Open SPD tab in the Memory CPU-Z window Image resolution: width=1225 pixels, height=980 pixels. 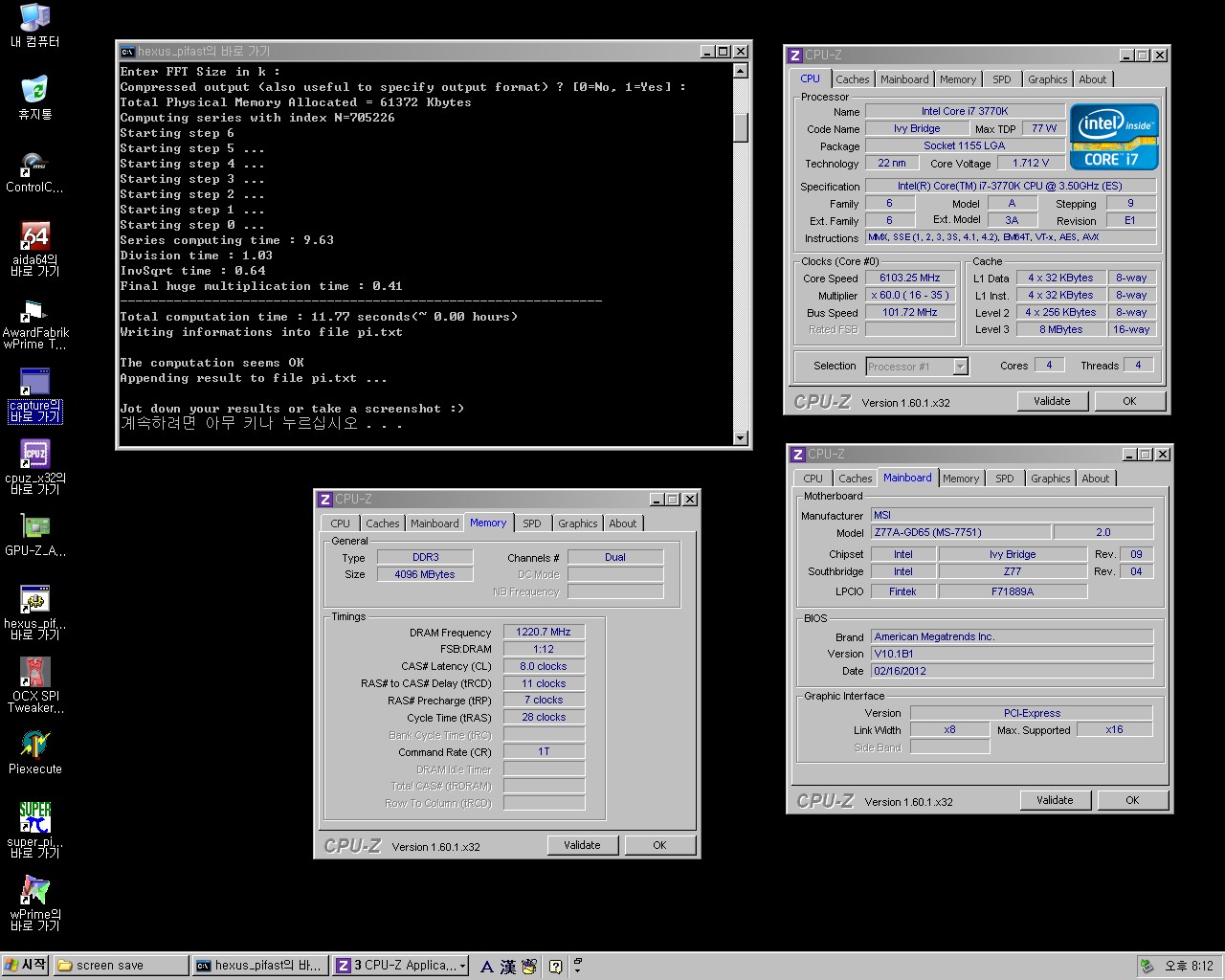(x=532, y=523)
